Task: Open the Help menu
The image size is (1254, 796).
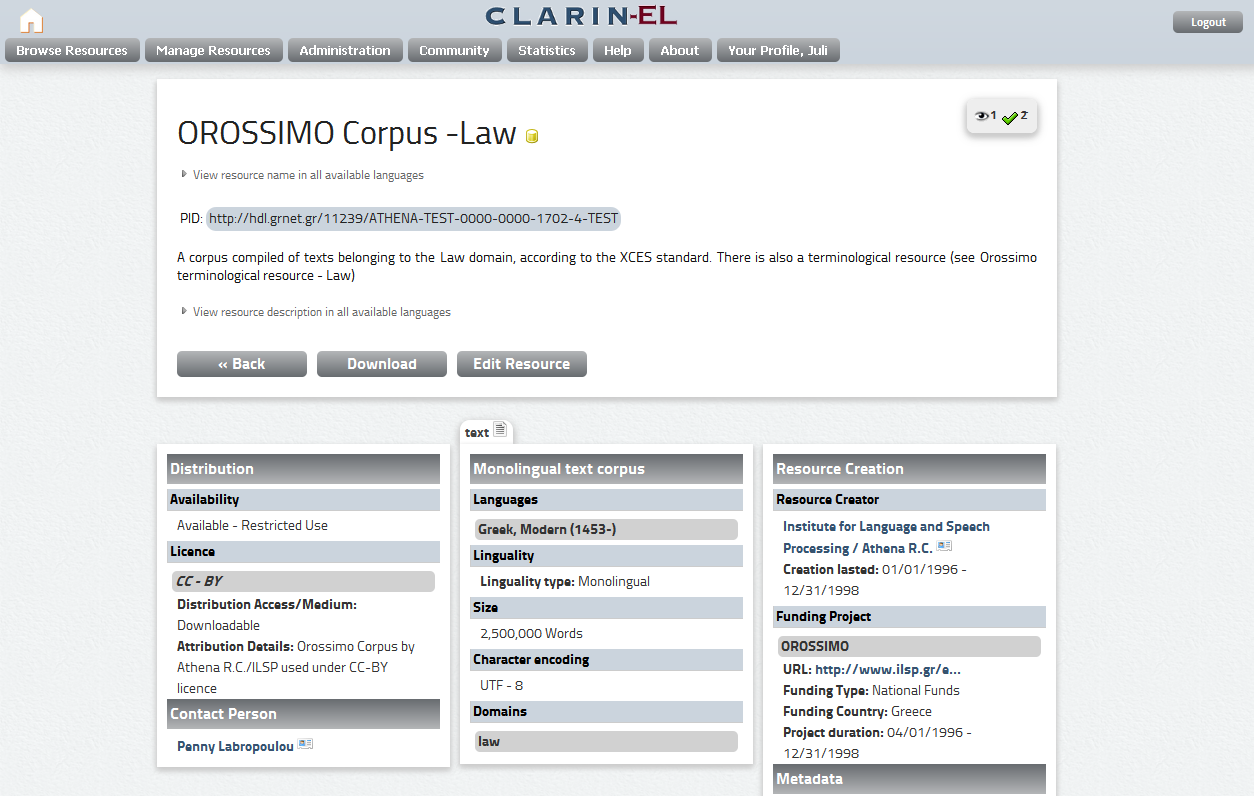Action: tap(618, 50)
